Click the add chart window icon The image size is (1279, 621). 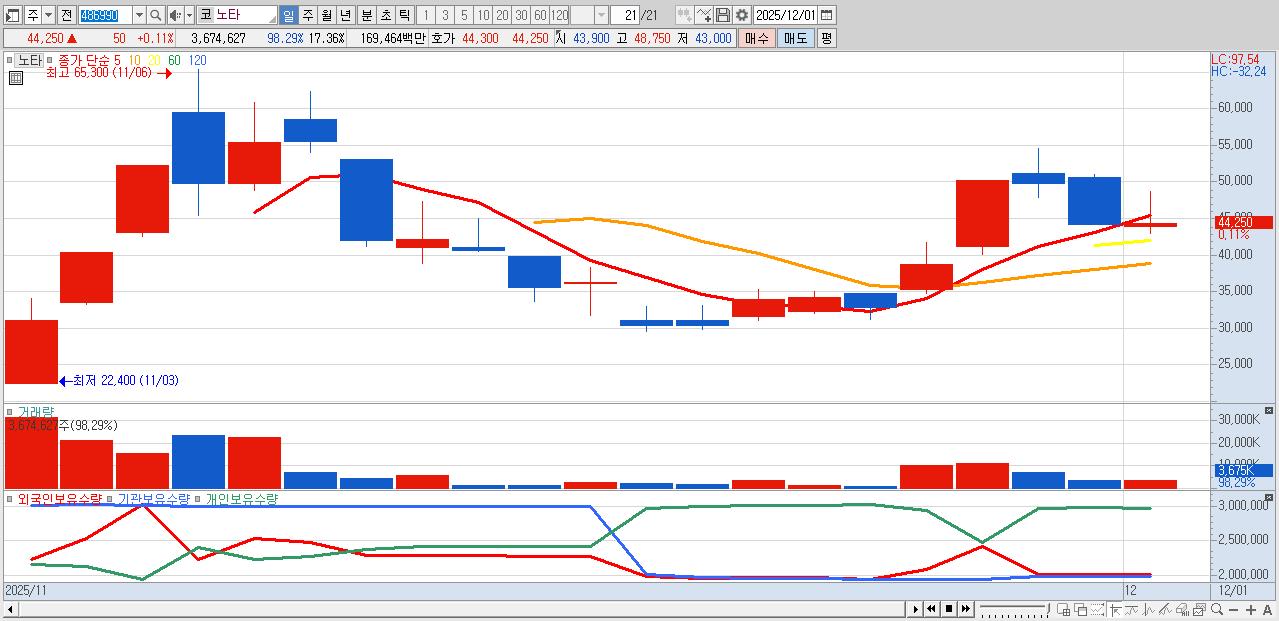(x=1063, y=609)
